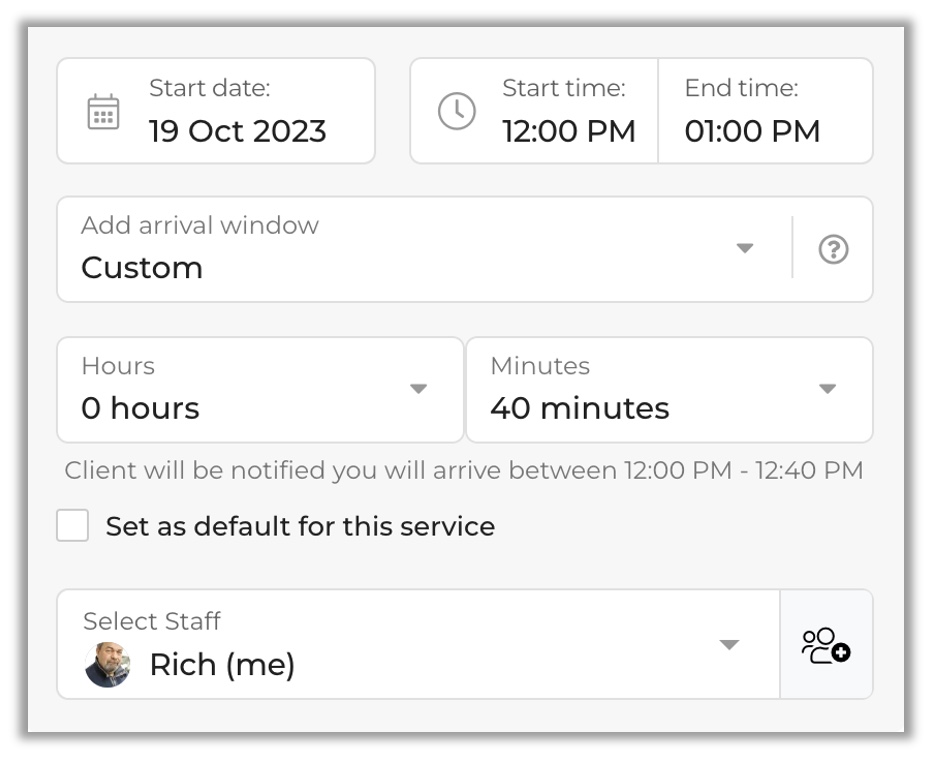Open the Minutes dropdown arrow
936x758 pixels.
[x=827, y=389]
